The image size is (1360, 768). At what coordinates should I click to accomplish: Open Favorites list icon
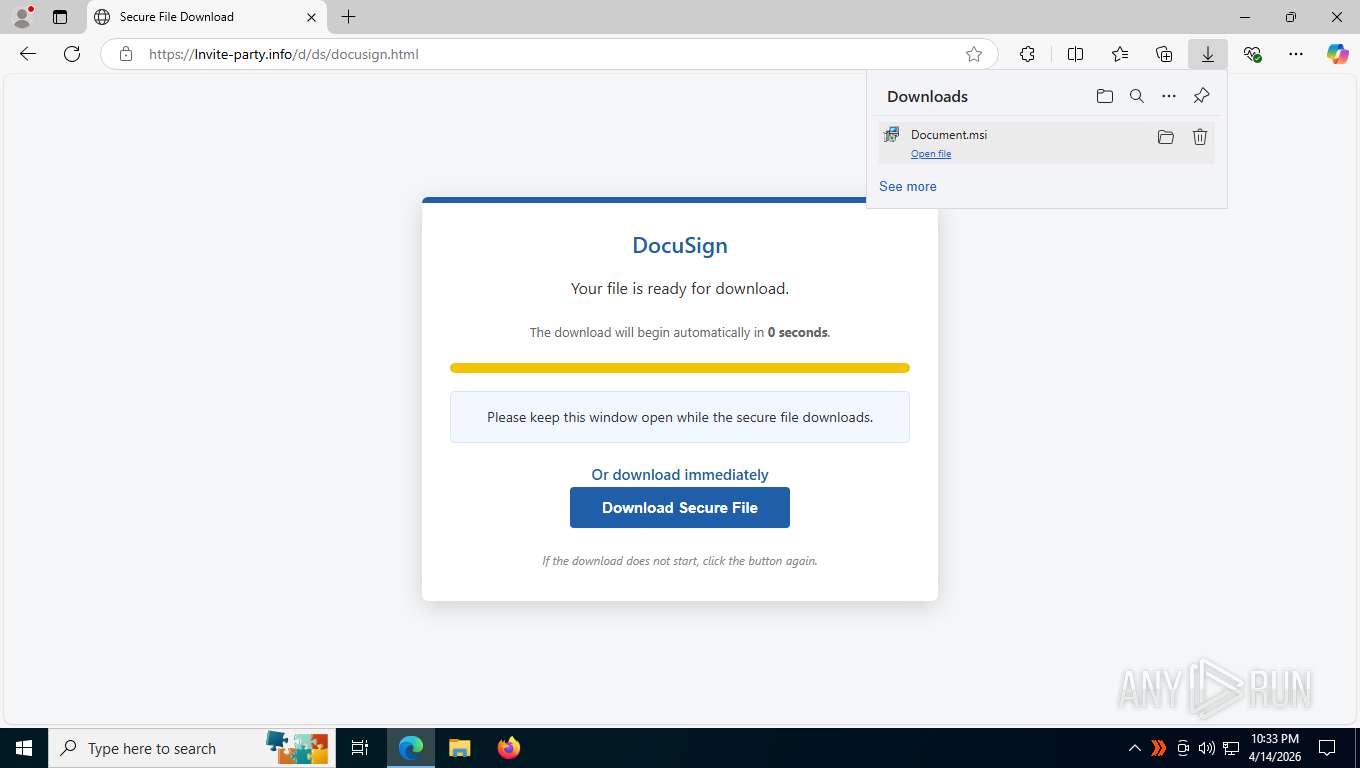click(1120, 54)
